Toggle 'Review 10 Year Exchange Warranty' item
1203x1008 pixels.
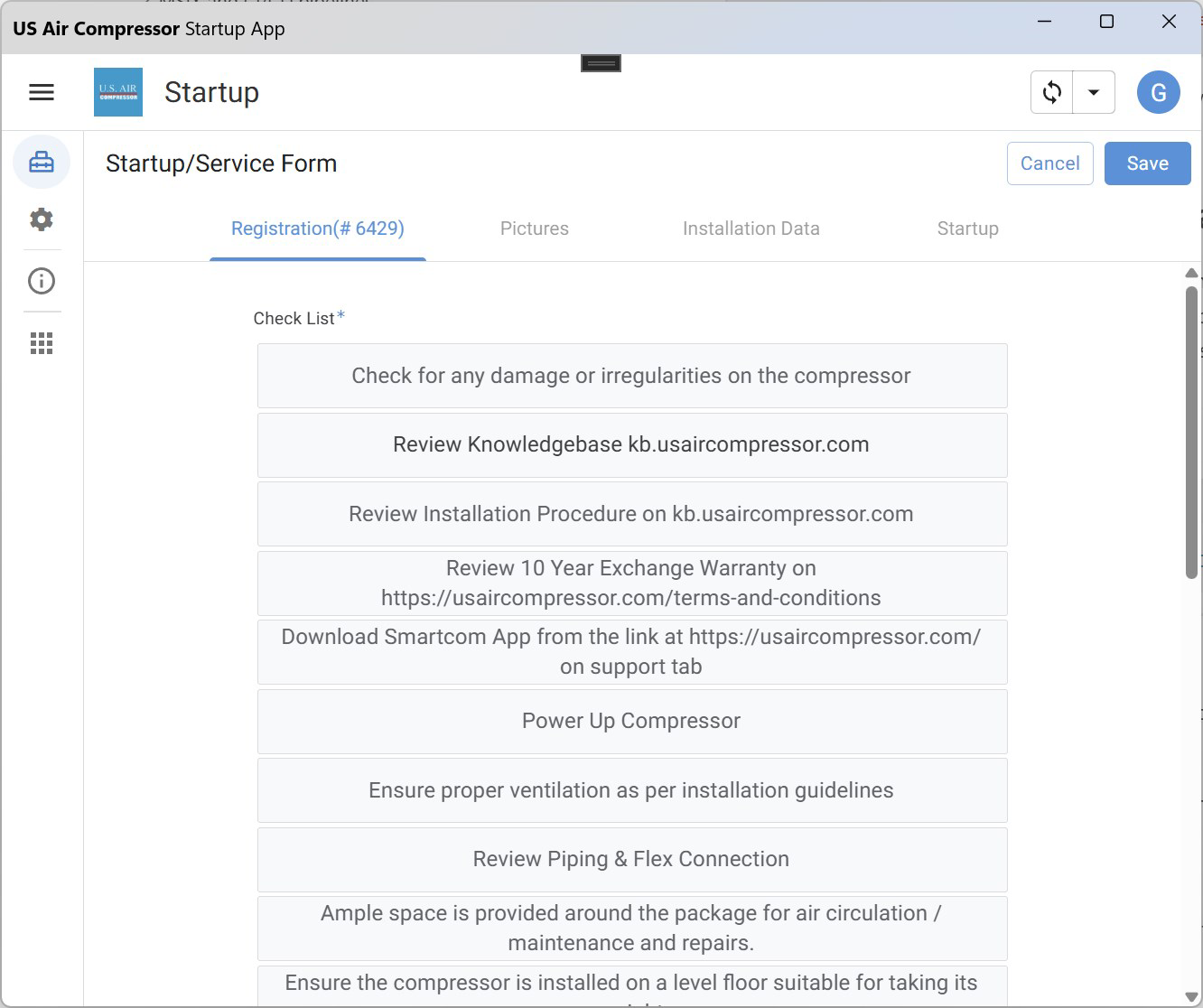coord(632,583)
